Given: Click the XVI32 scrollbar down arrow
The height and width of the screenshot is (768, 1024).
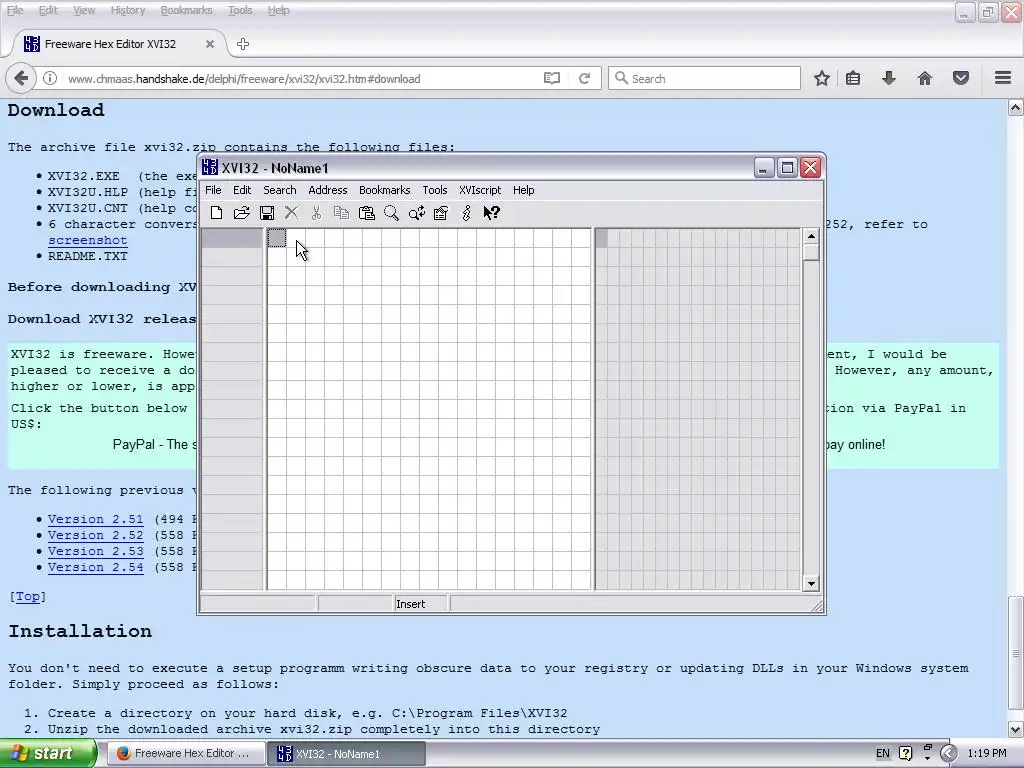Looking at the screenshot, I should [x=811, y=584].
